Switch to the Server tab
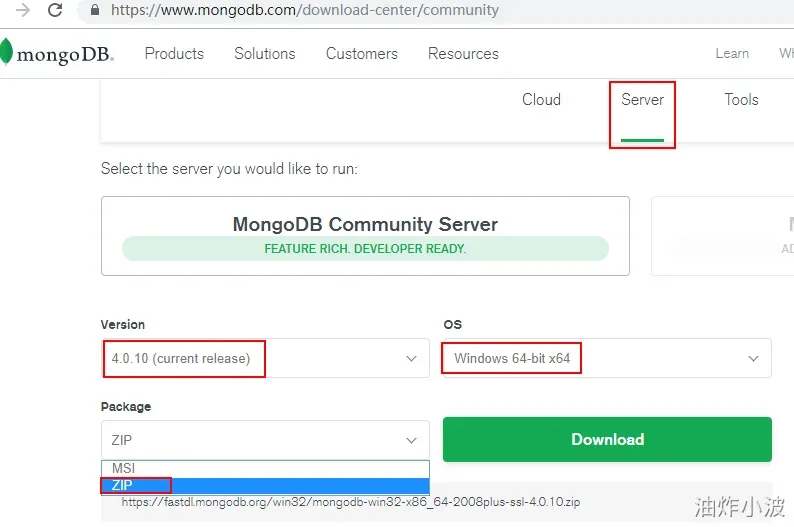The image size is (794, 527). pyautogui.click(x=642, y=100)
